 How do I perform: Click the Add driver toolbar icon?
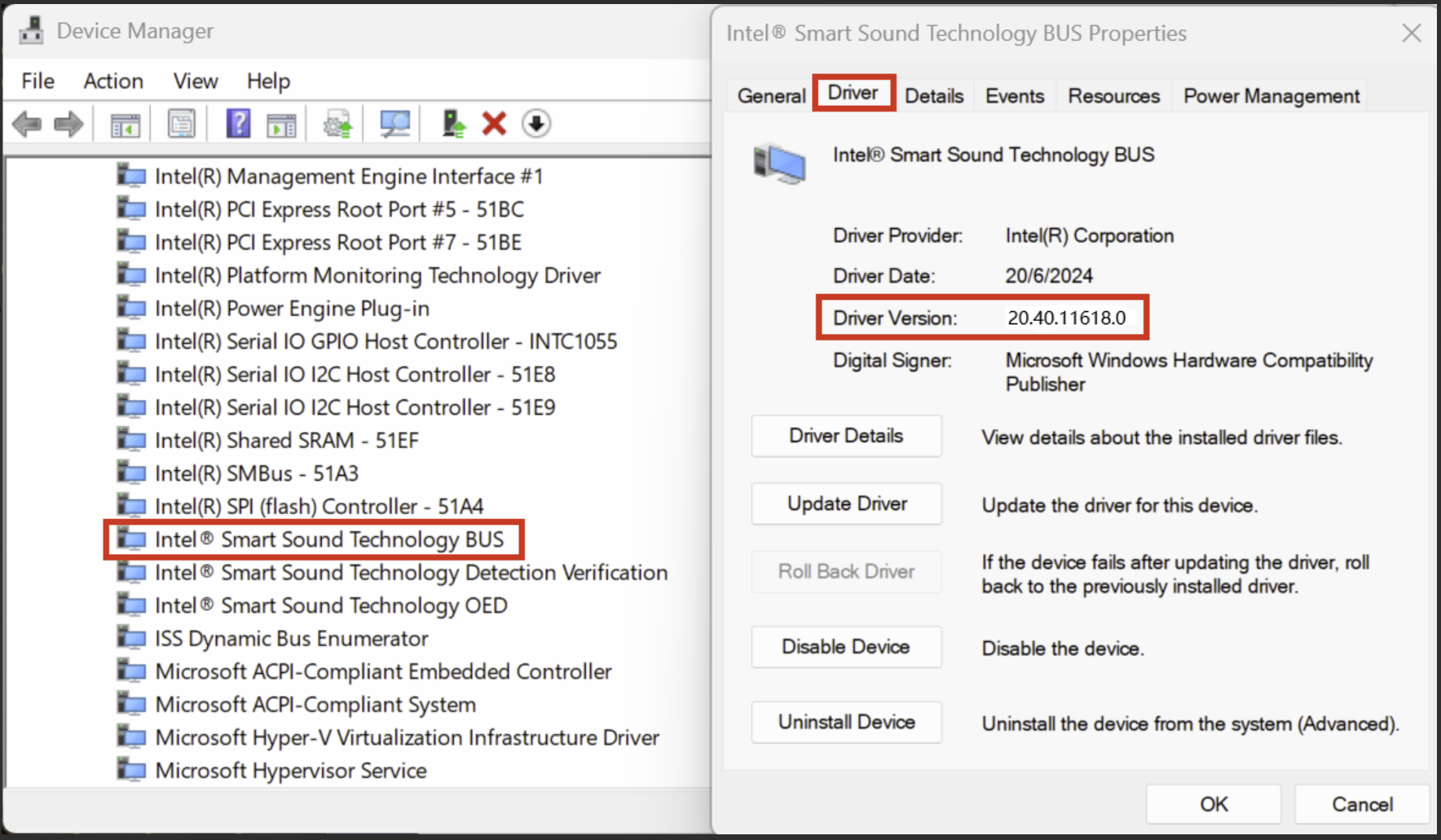pyautogui.click(x=453, y=124)
